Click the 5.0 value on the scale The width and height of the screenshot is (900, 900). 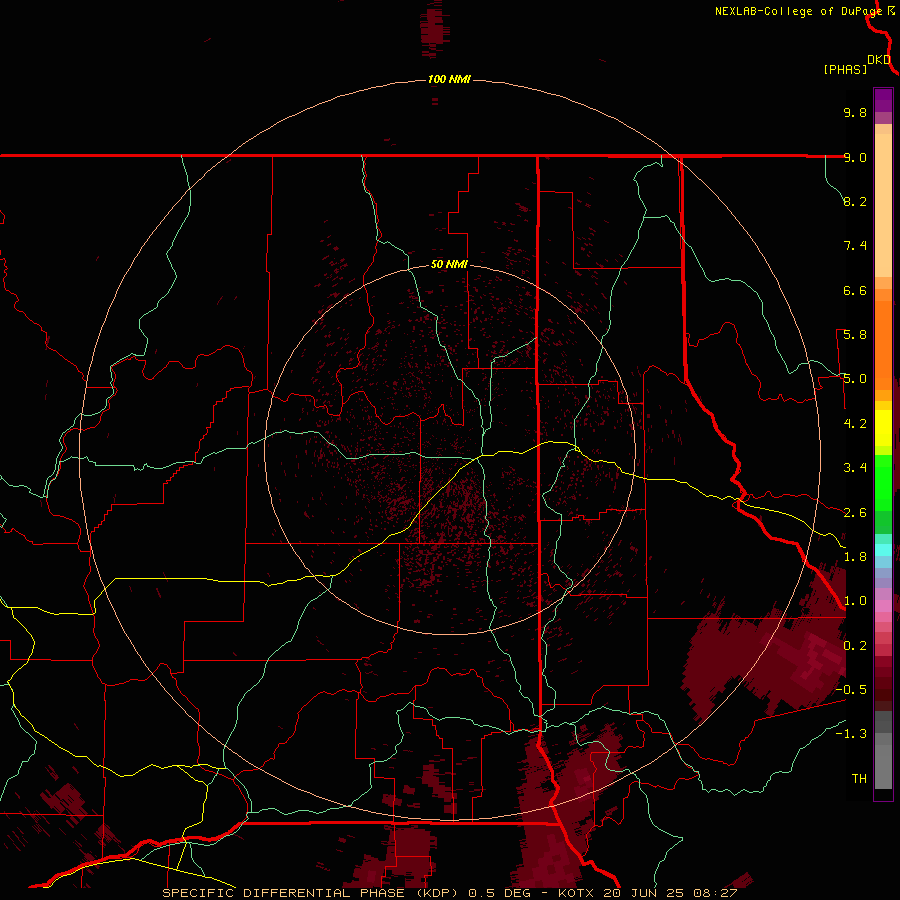(855, 379)
